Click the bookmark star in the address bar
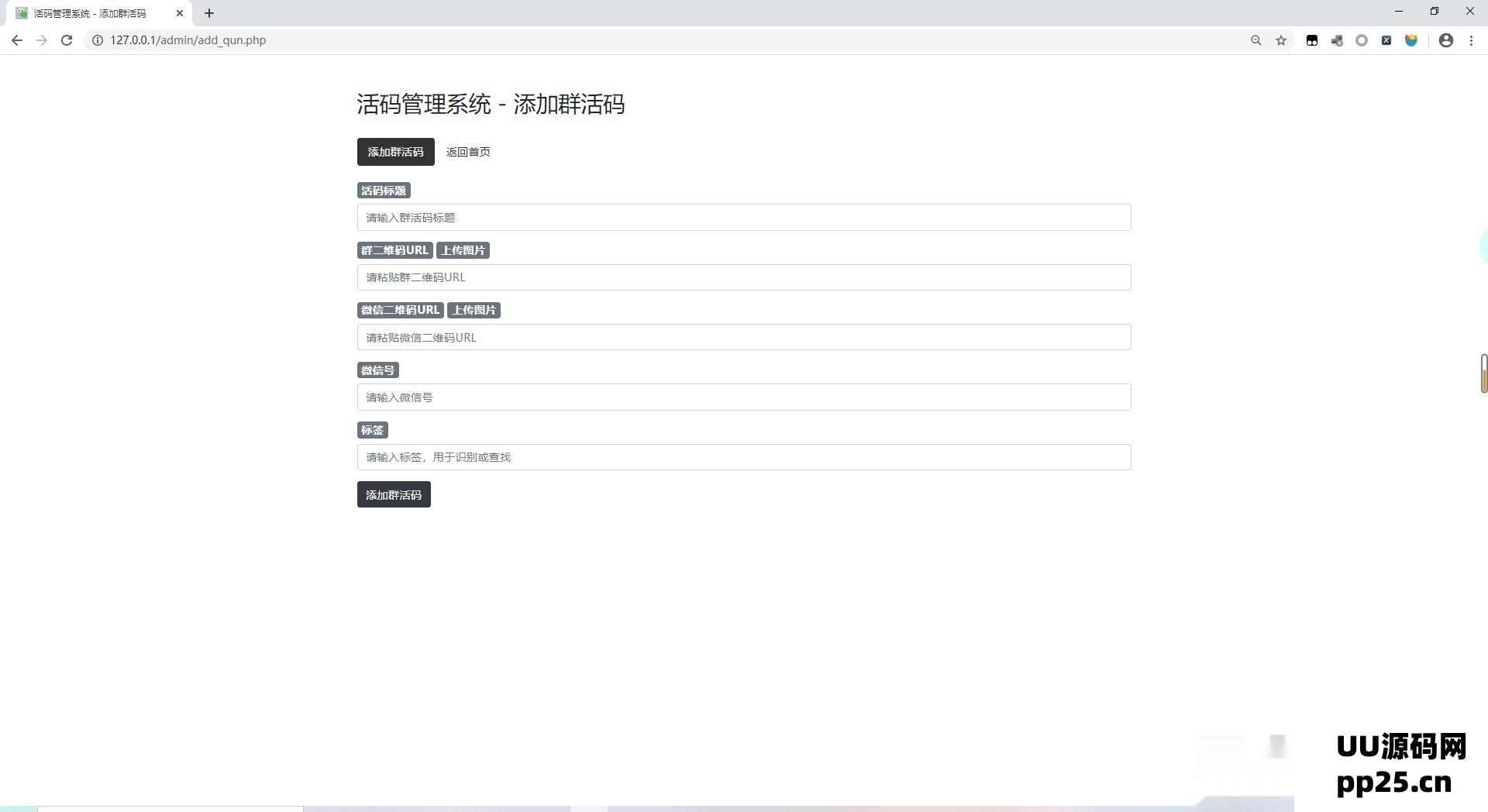 (1281, 40)
